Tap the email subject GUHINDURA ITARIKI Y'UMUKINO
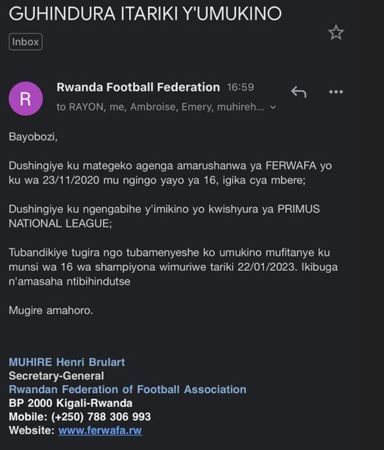Screen dimensions: 384x450 pyautogui.click(x=145, y=14)
